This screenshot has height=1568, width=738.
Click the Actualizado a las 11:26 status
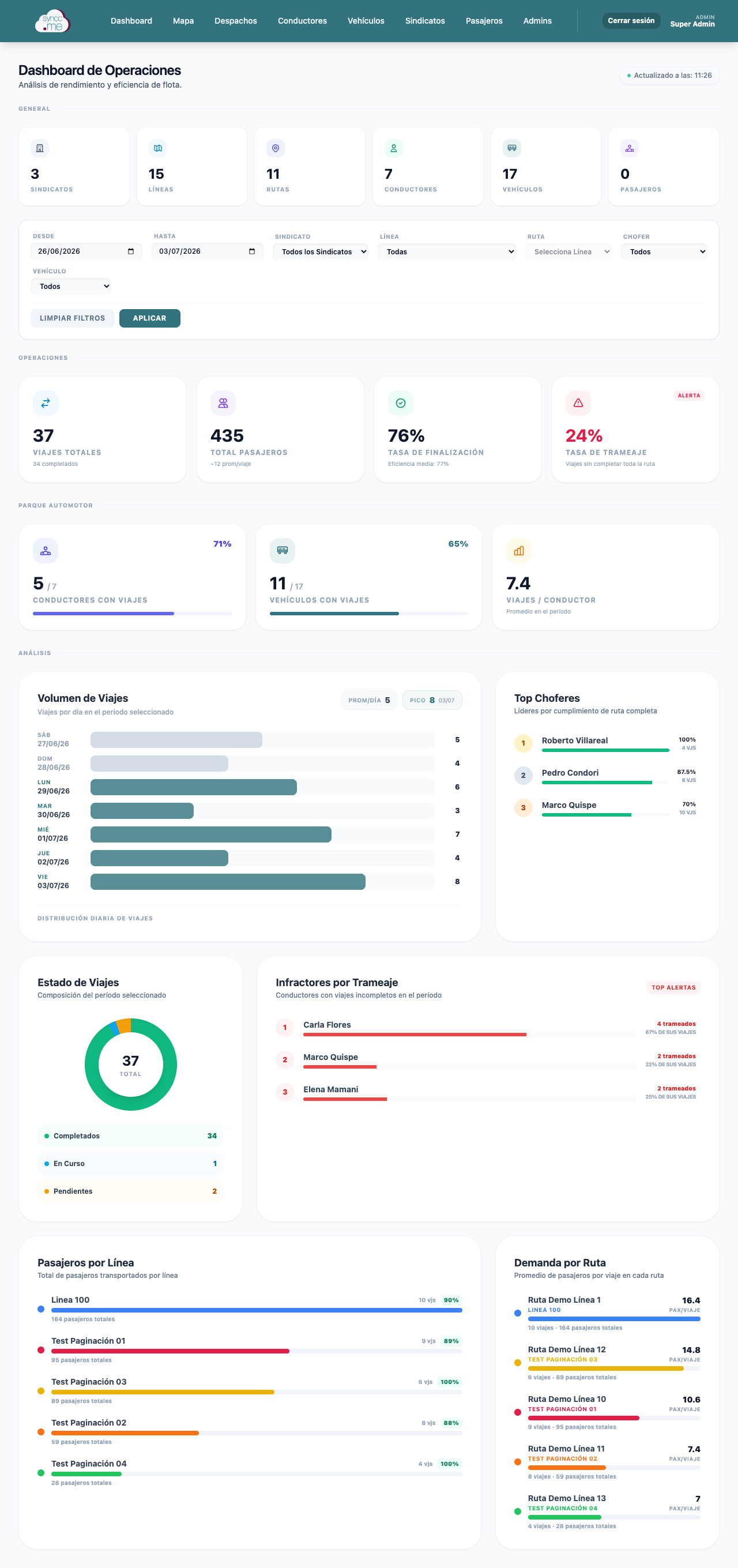(x=669, y=76)
